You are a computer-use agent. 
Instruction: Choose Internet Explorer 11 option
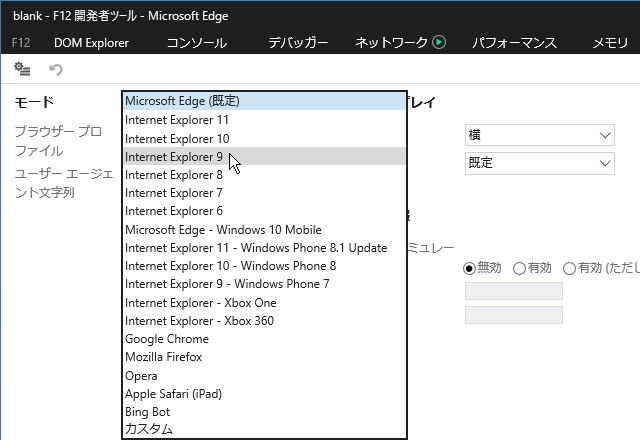pos(264,120)
